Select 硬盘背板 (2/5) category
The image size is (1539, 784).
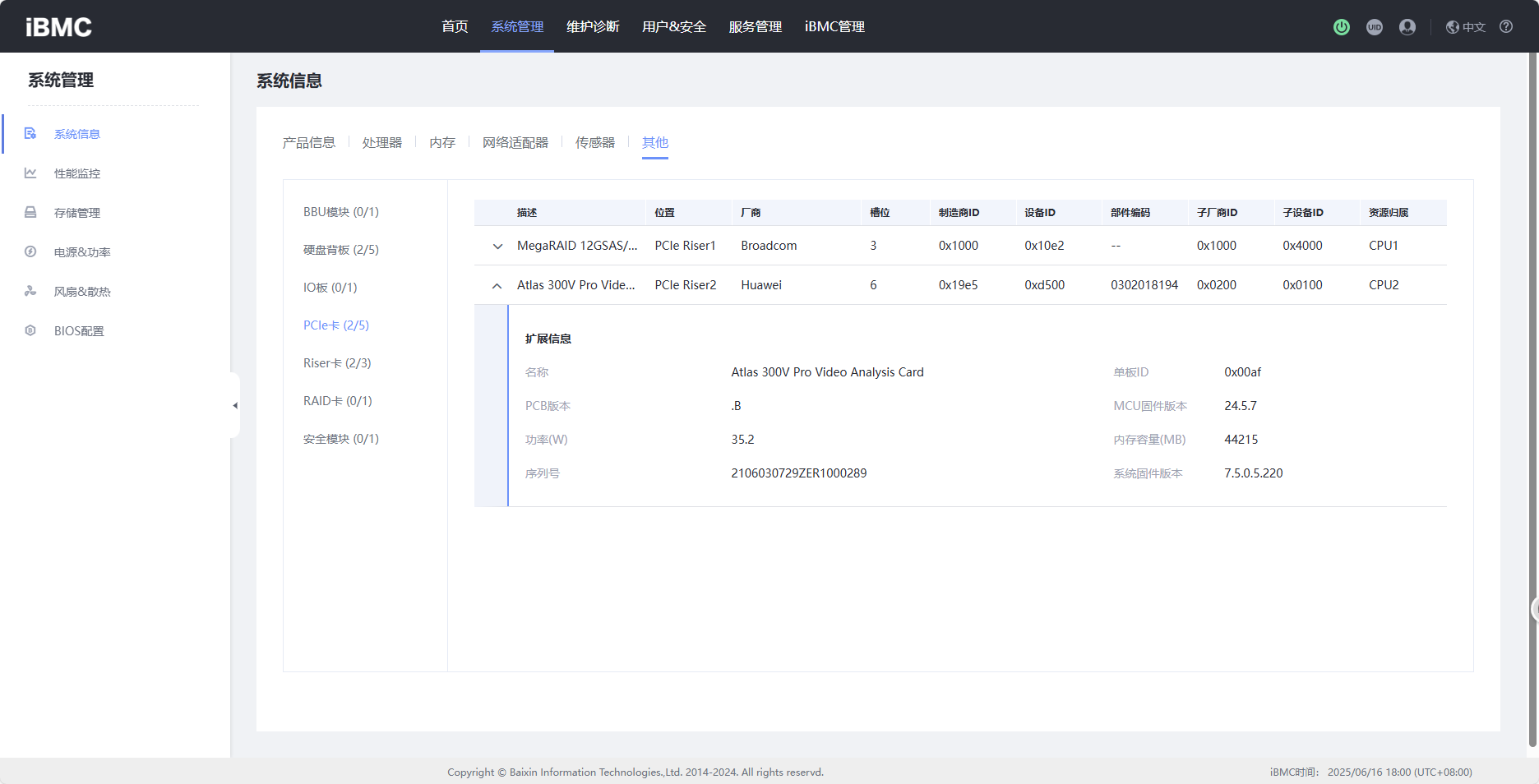pos(341,250)
